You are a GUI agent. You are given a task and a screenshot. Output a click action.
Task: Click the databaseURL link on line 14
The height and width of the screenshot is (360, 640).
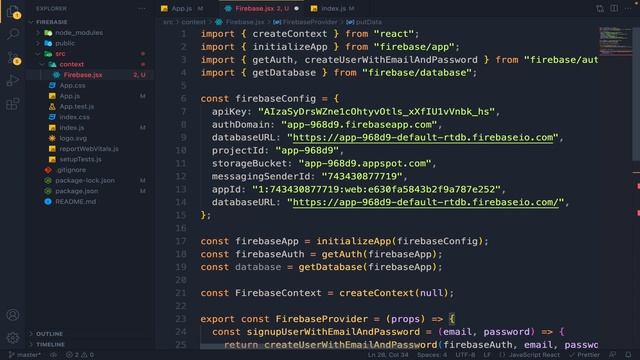pyautogui.click(x=426, y=202)
